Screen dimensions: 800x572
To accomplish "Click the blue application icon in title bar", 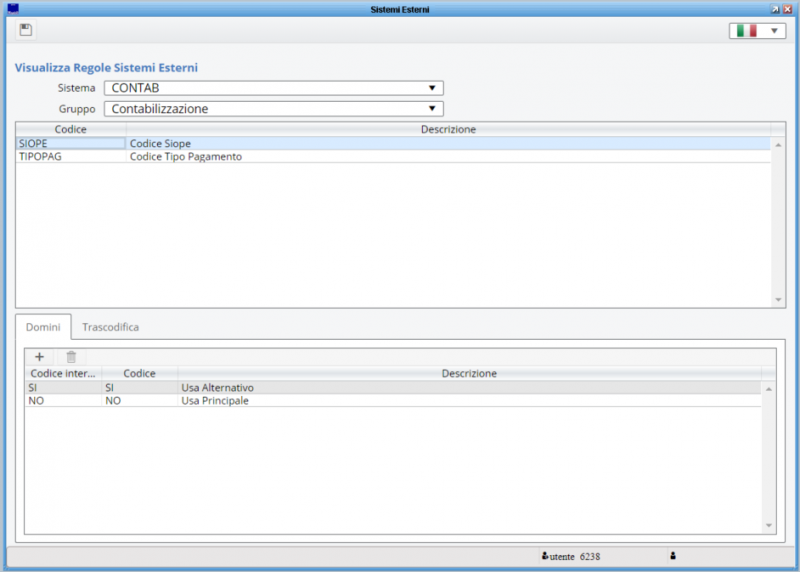I will 13,9.
